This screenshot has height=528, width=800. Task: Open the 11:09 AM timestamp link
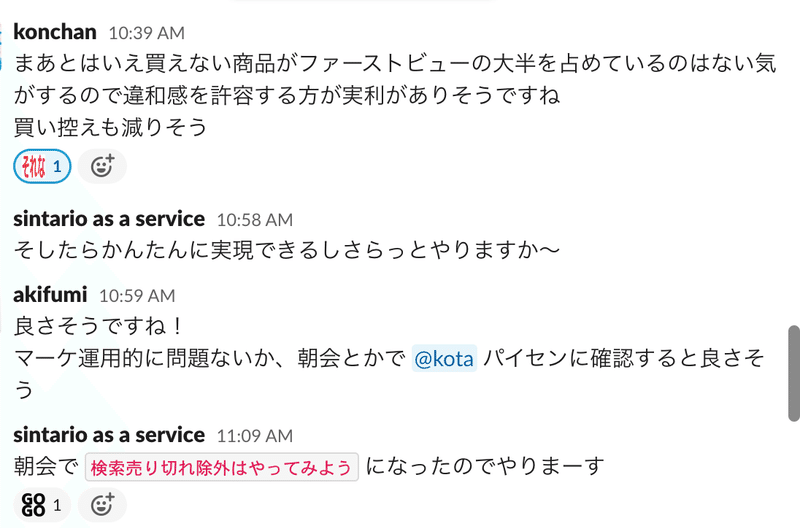click(255, 436)
